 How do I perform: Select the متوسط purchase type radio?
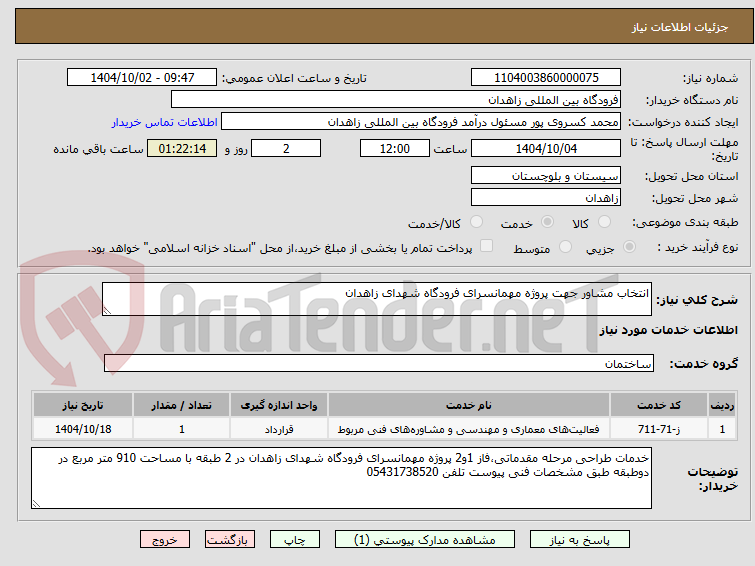point(565,247)
